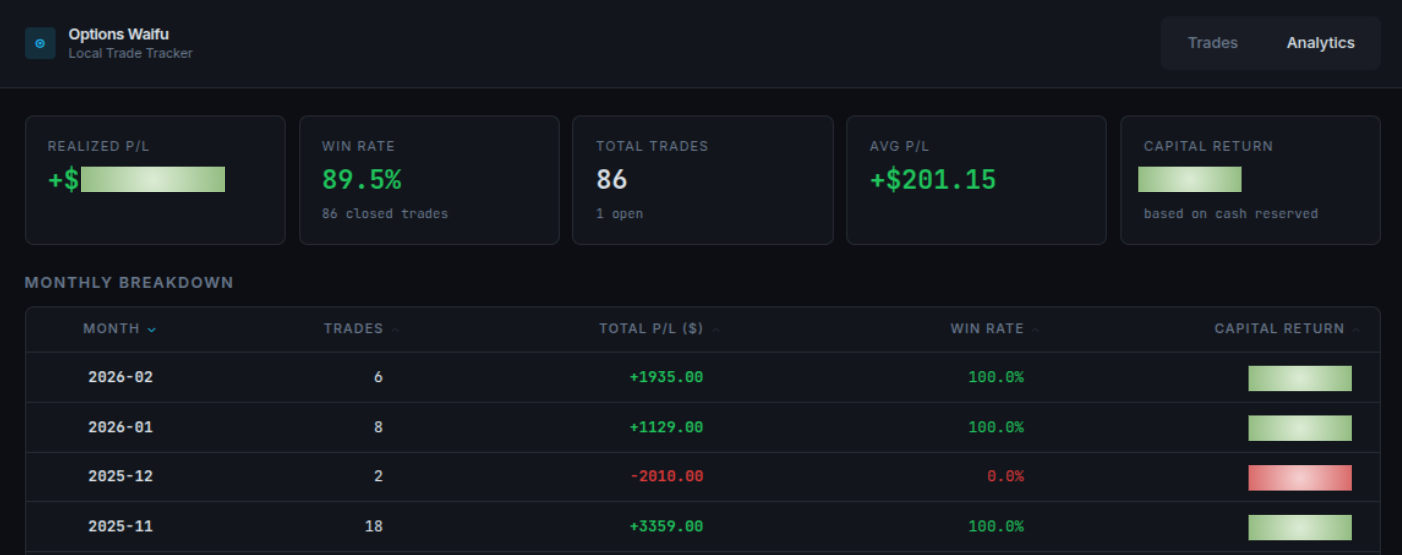Click the 1 open trades text
1402x555 pixels.
pyautogui.click(x=619, y=213)
